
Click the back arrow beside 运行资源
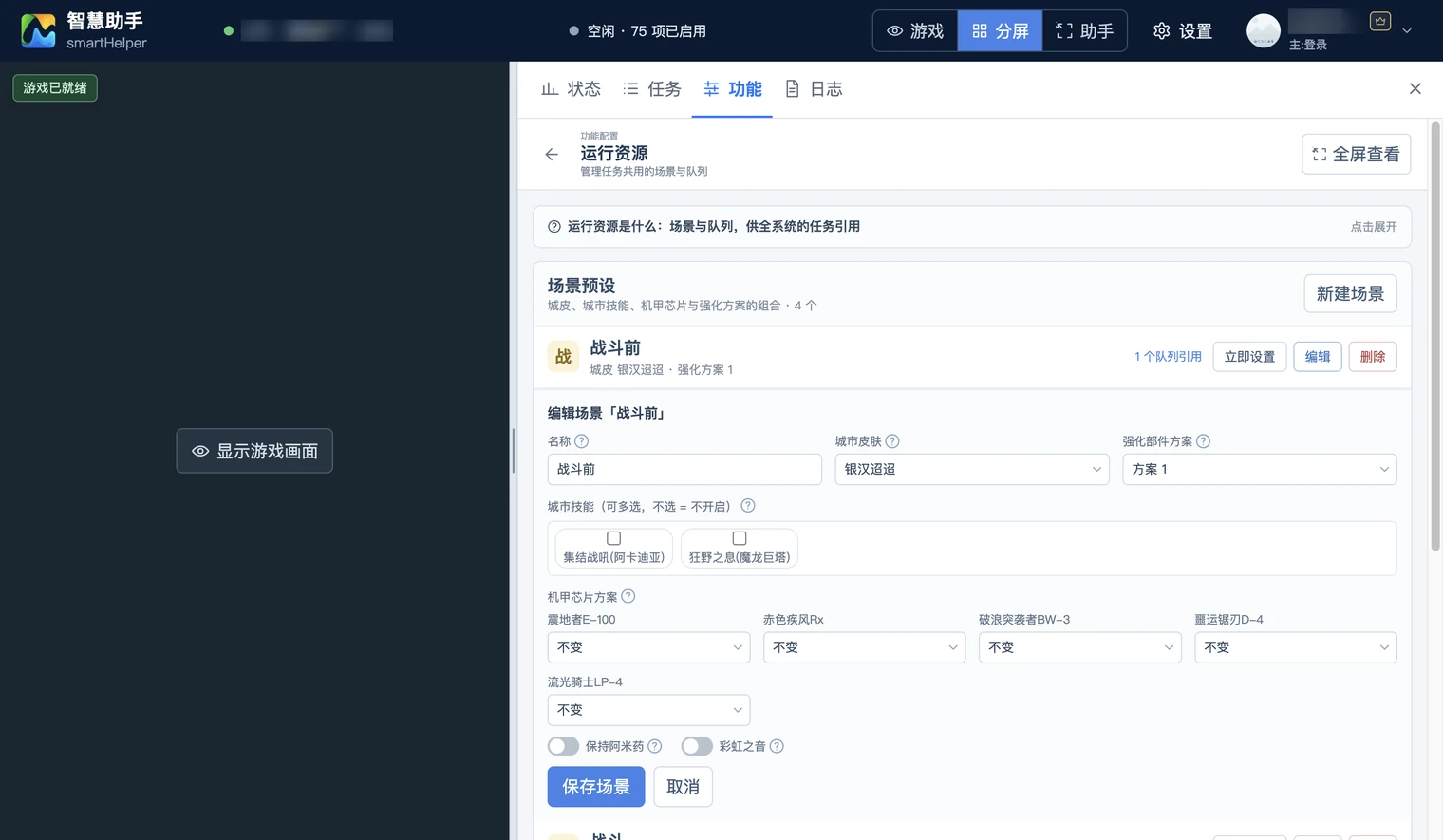point(552,154)
